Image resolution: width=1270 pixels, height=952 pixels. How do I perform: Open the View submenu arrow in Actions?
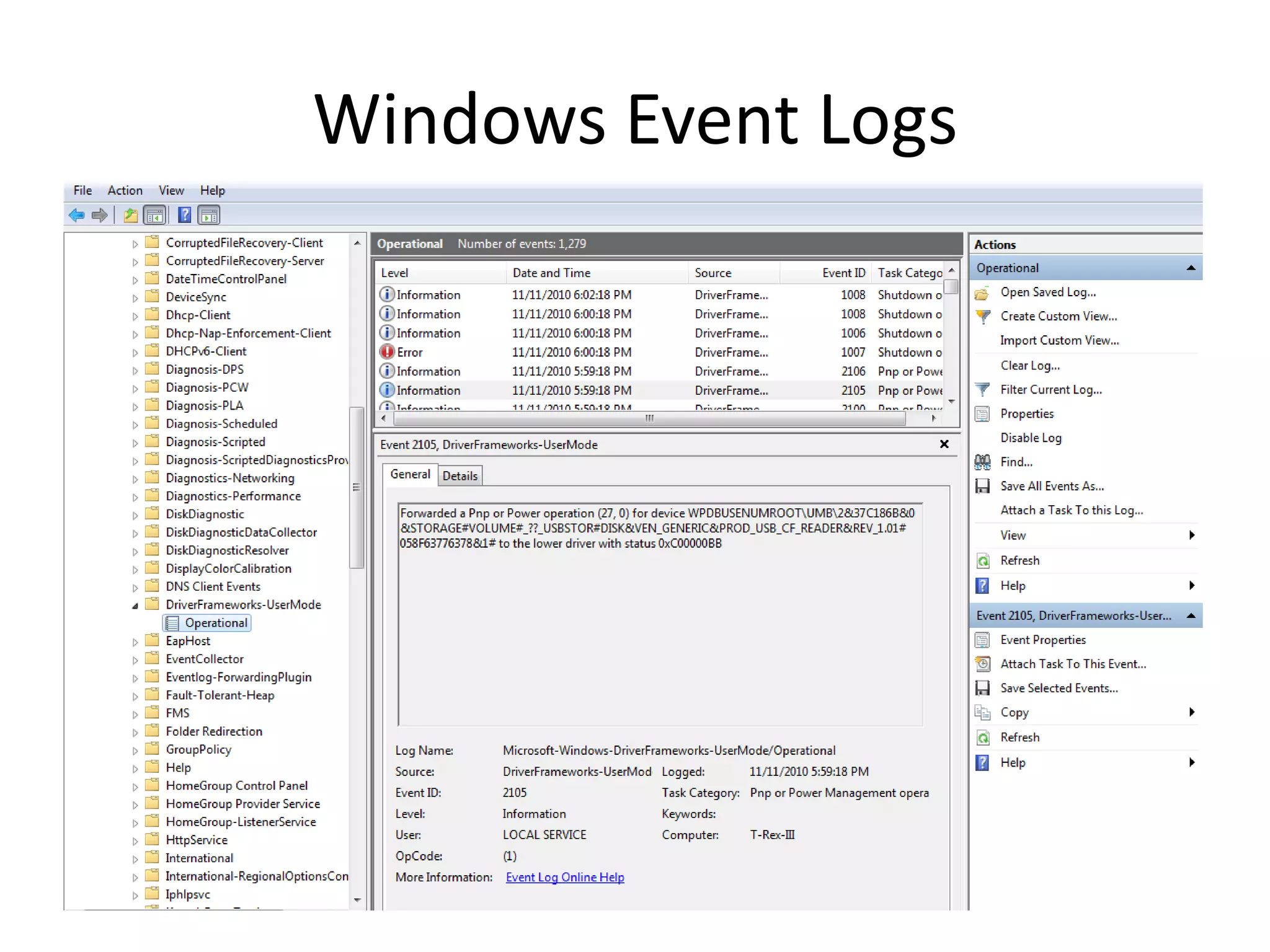[x=1192, y=535]
